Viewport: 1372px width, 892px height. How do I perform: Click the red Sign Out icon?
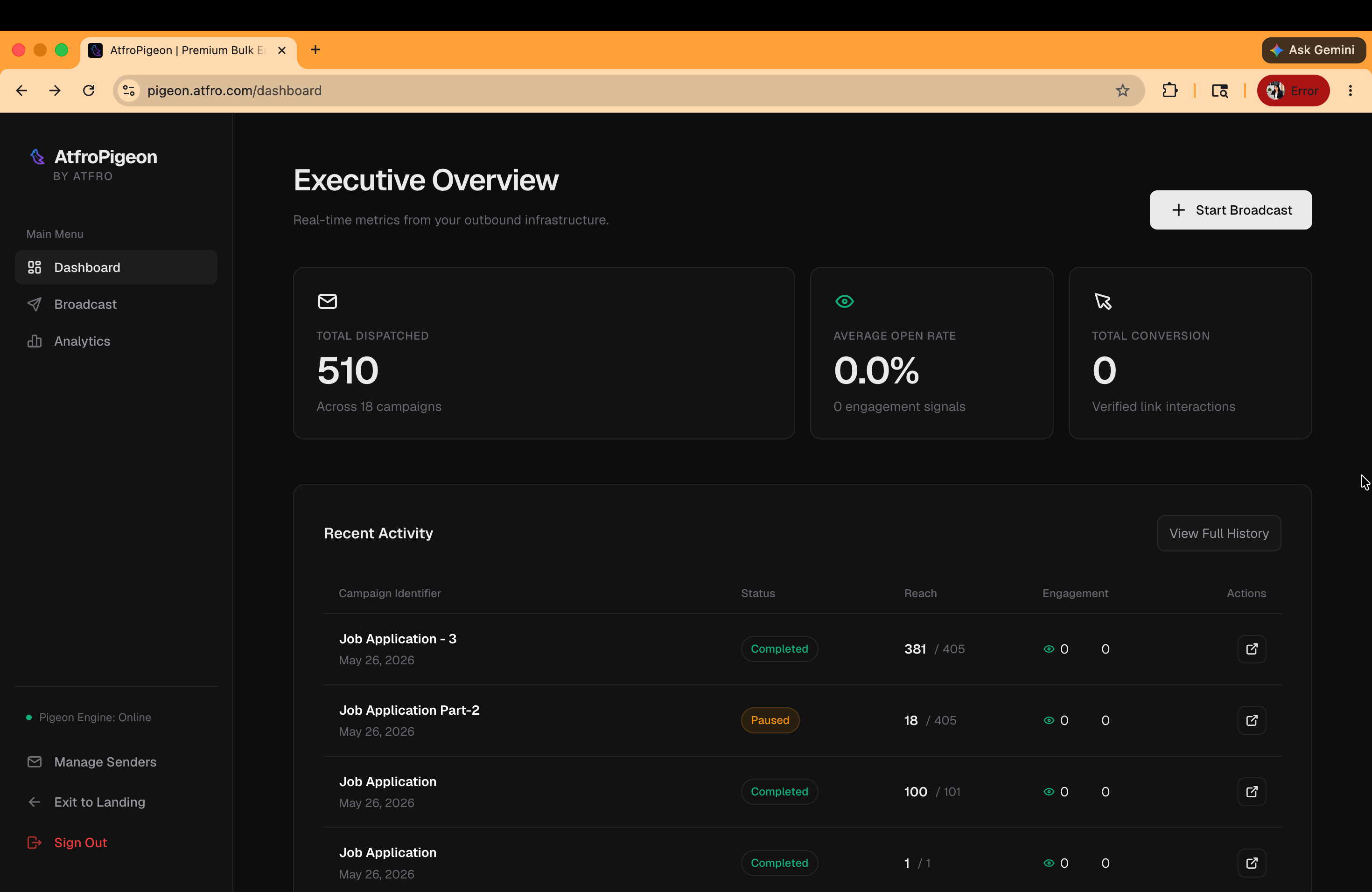(x=35, y=843)
